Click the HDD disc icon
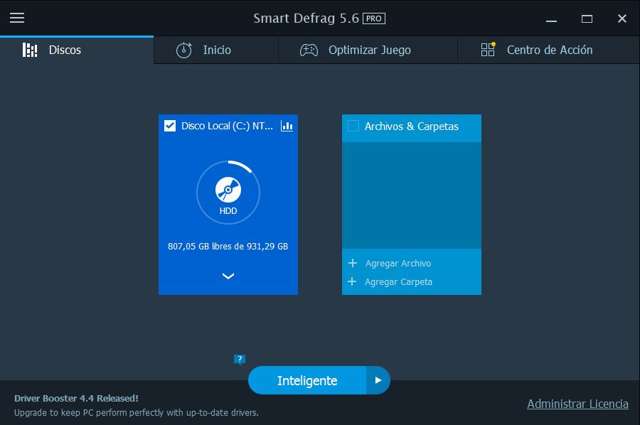640x425 pixels. tap(228, 190)
